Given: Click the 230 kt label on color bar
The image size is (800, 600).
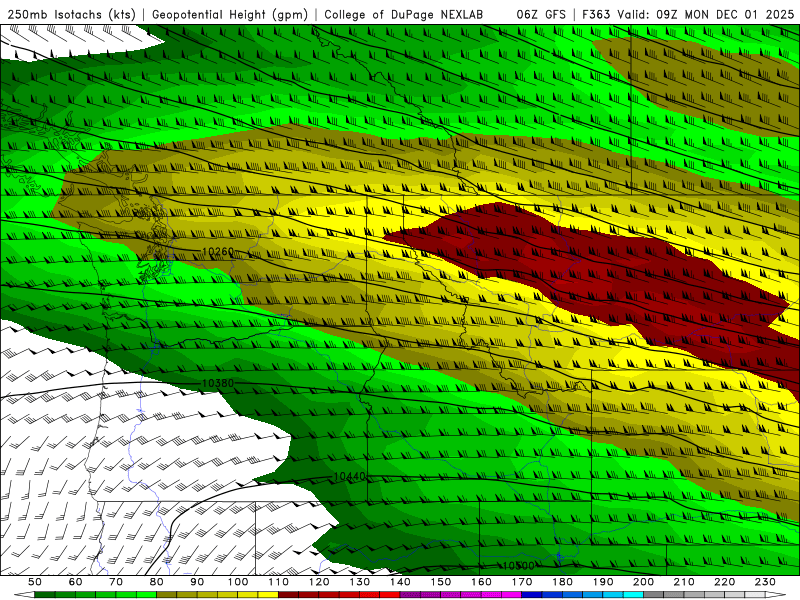Looking at the screenshot, I should click(x=765, y=582).
